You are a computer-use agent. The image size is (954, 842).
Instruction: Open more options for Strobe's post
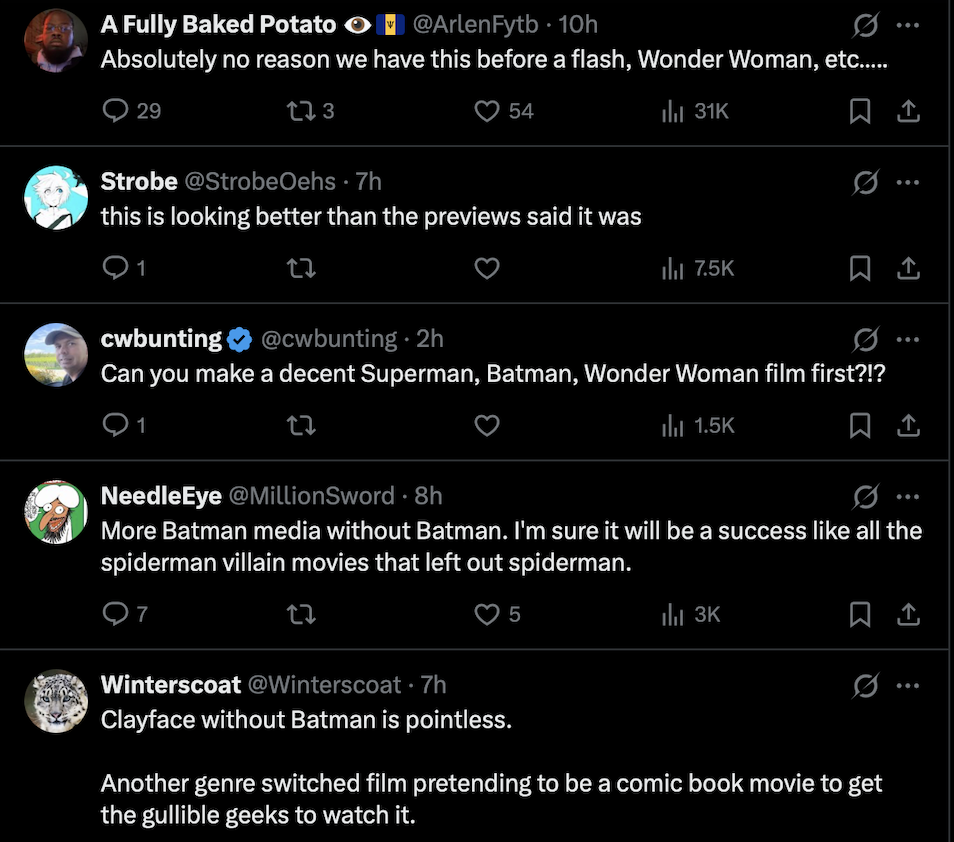(908, 182)
